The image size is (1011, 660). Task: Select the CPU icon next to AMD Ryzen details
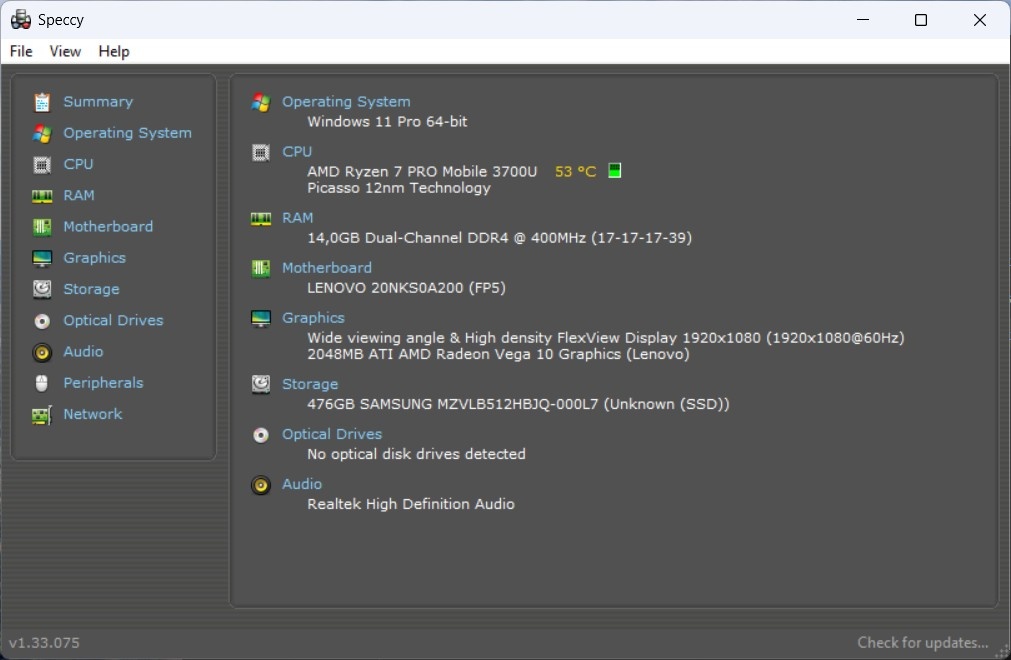(261, 151)
